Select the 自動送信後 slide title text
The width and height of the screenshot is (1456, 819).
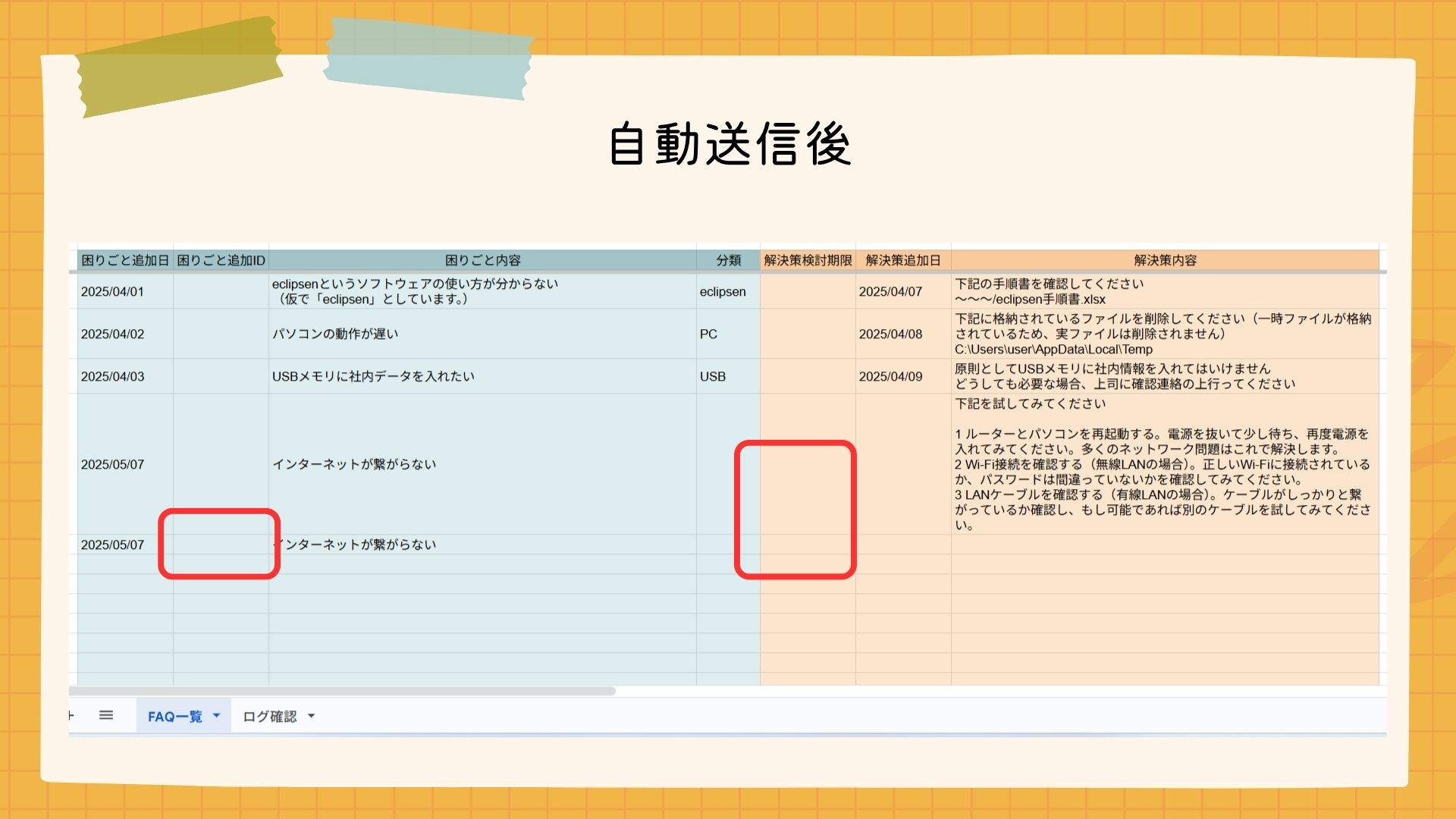point(730,143)
